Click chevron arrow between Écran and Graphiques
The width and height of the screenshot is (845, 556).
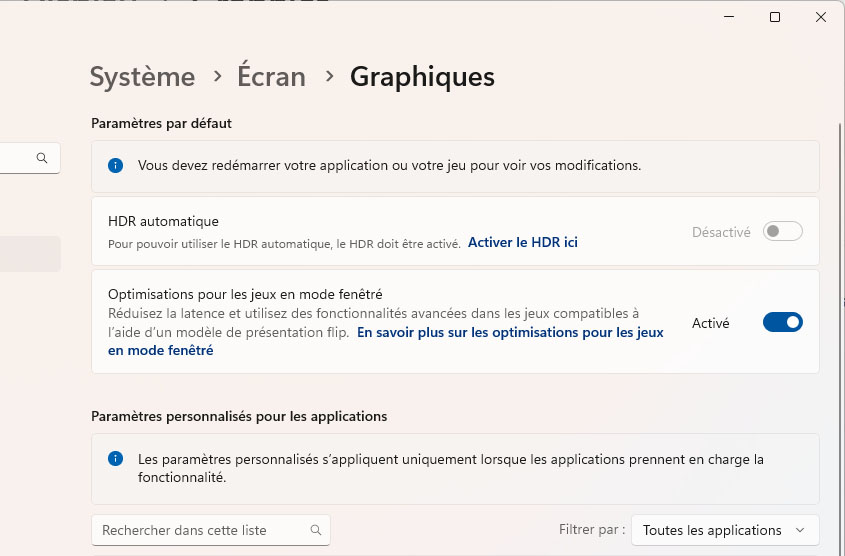coord(329,76)
